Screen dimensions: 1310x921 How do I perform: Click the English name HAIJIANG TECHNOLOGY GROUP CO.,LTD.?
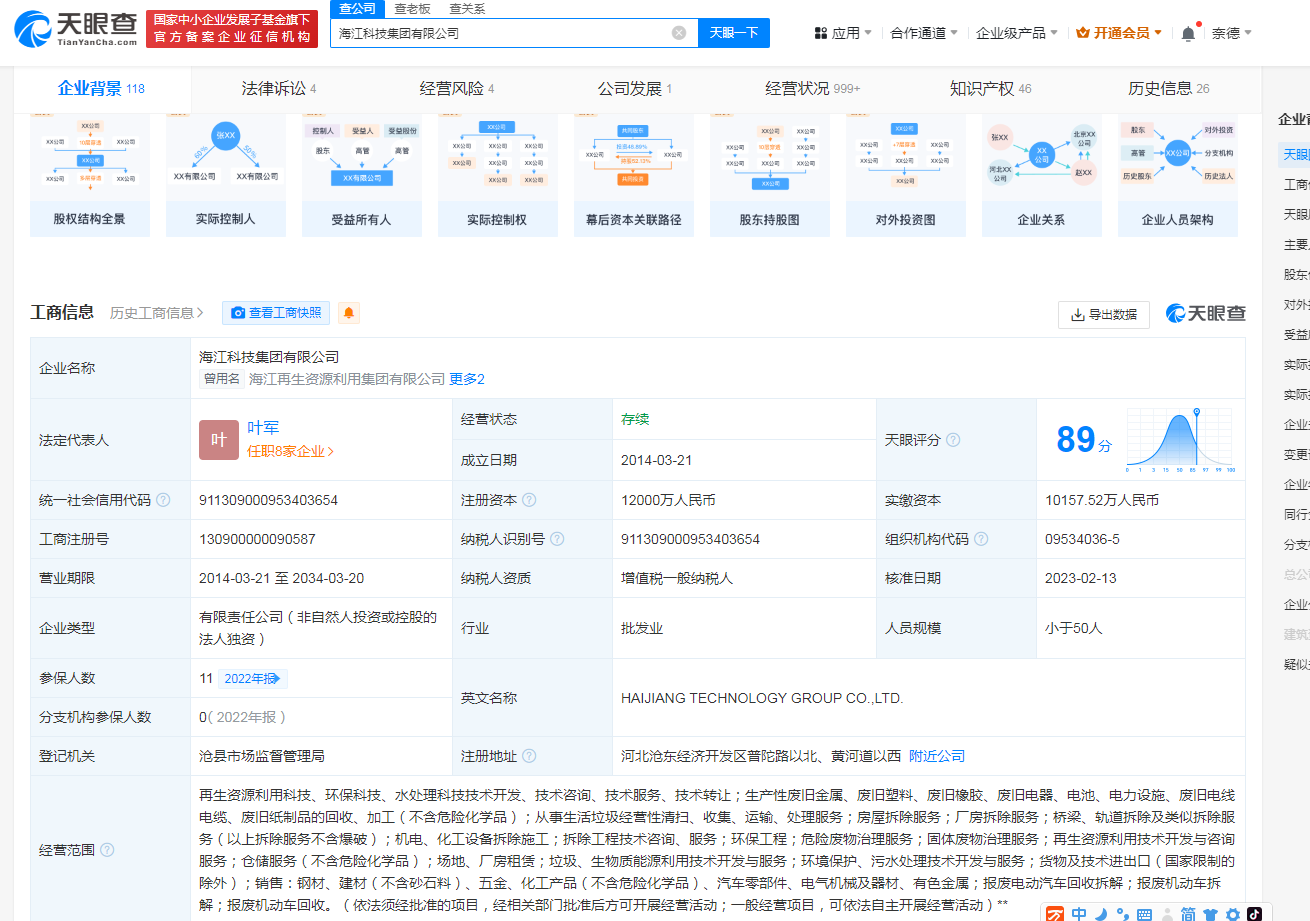762,698
